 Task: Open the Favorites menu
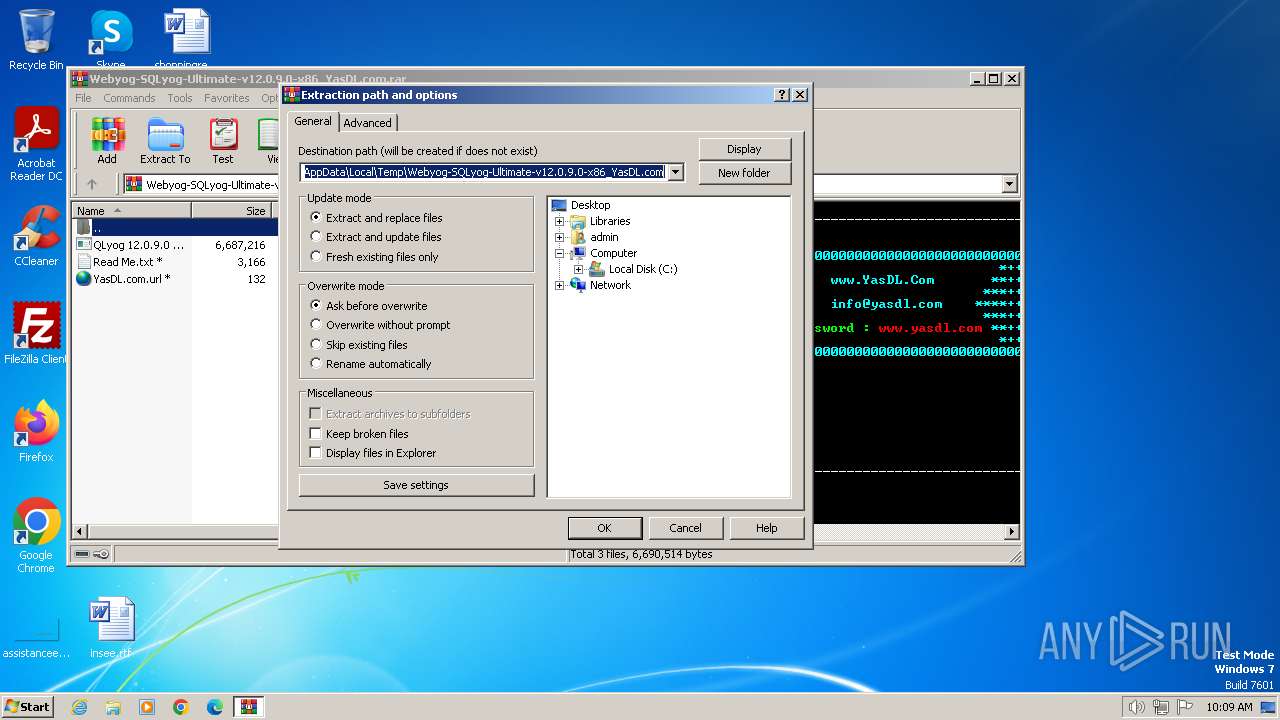(227, 98)
